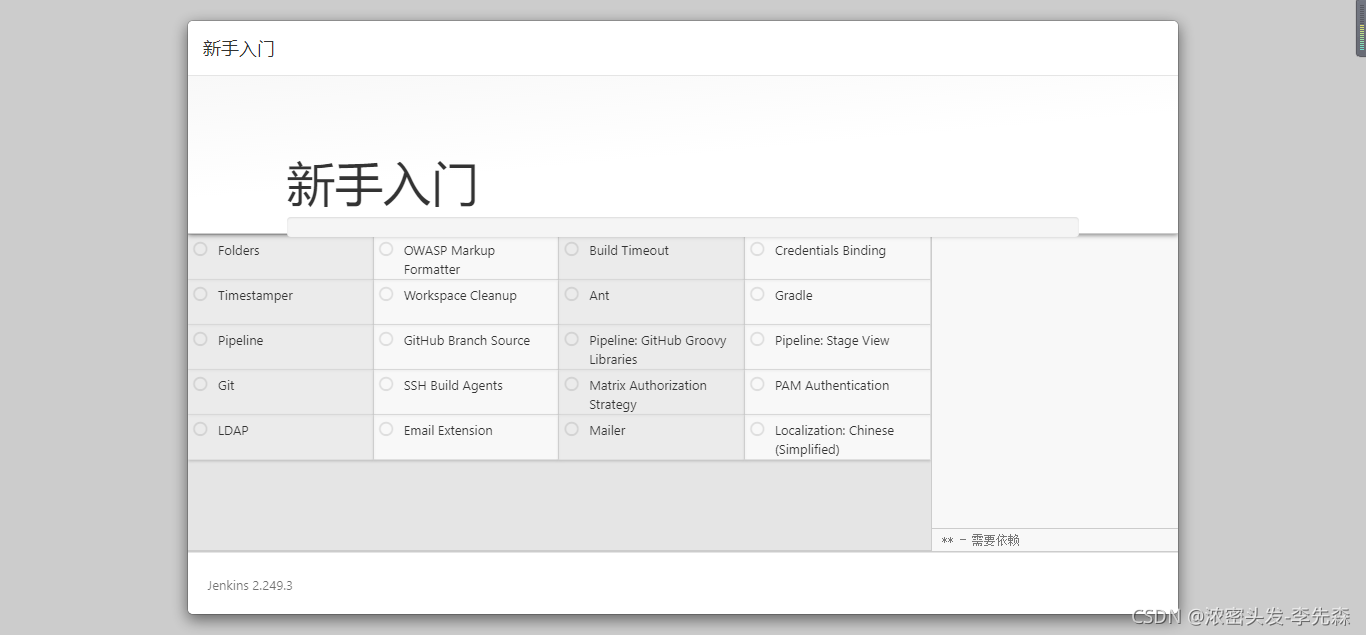Select the PAM Authentication status circle

757,384
